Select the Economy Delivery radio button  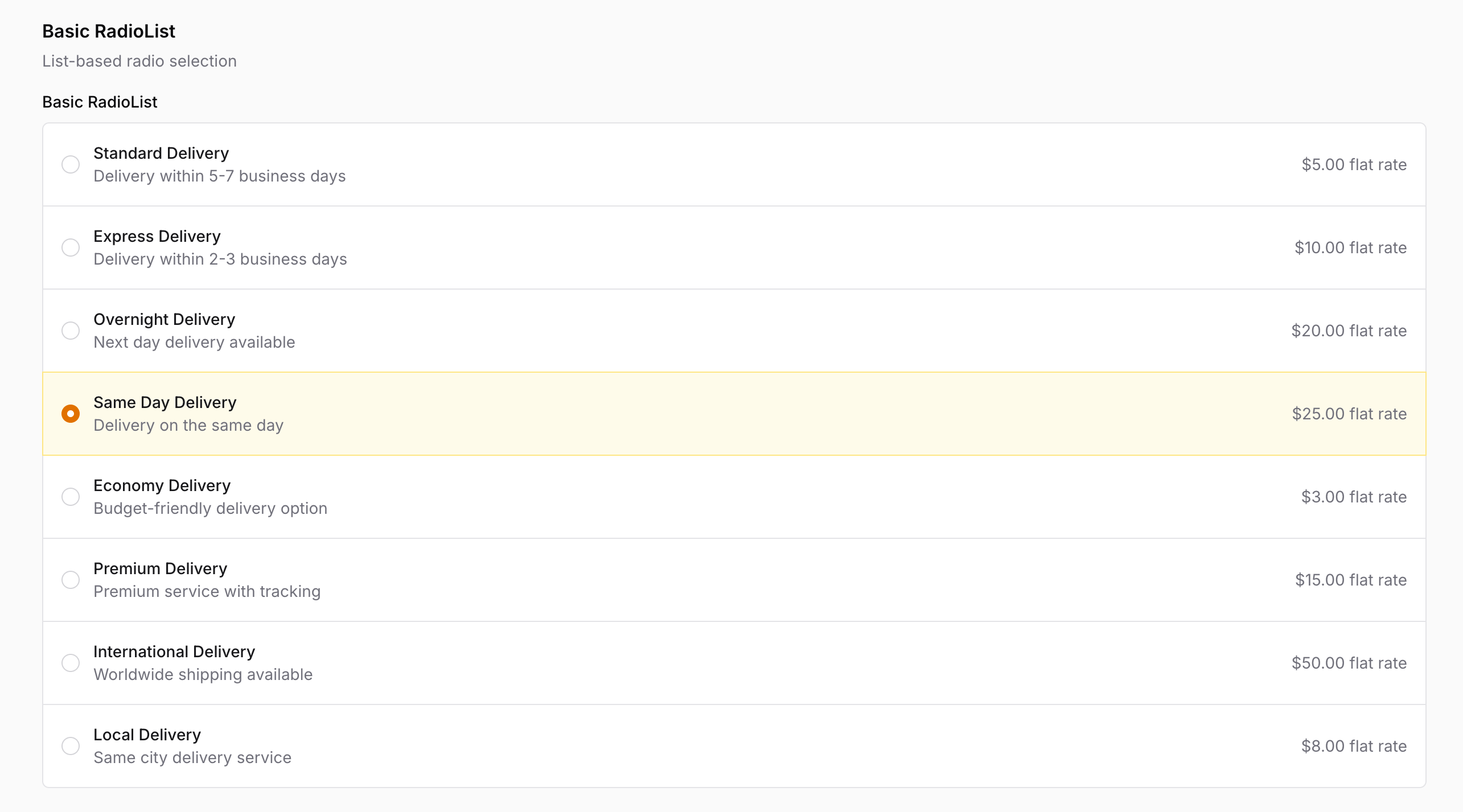point(71,497)
